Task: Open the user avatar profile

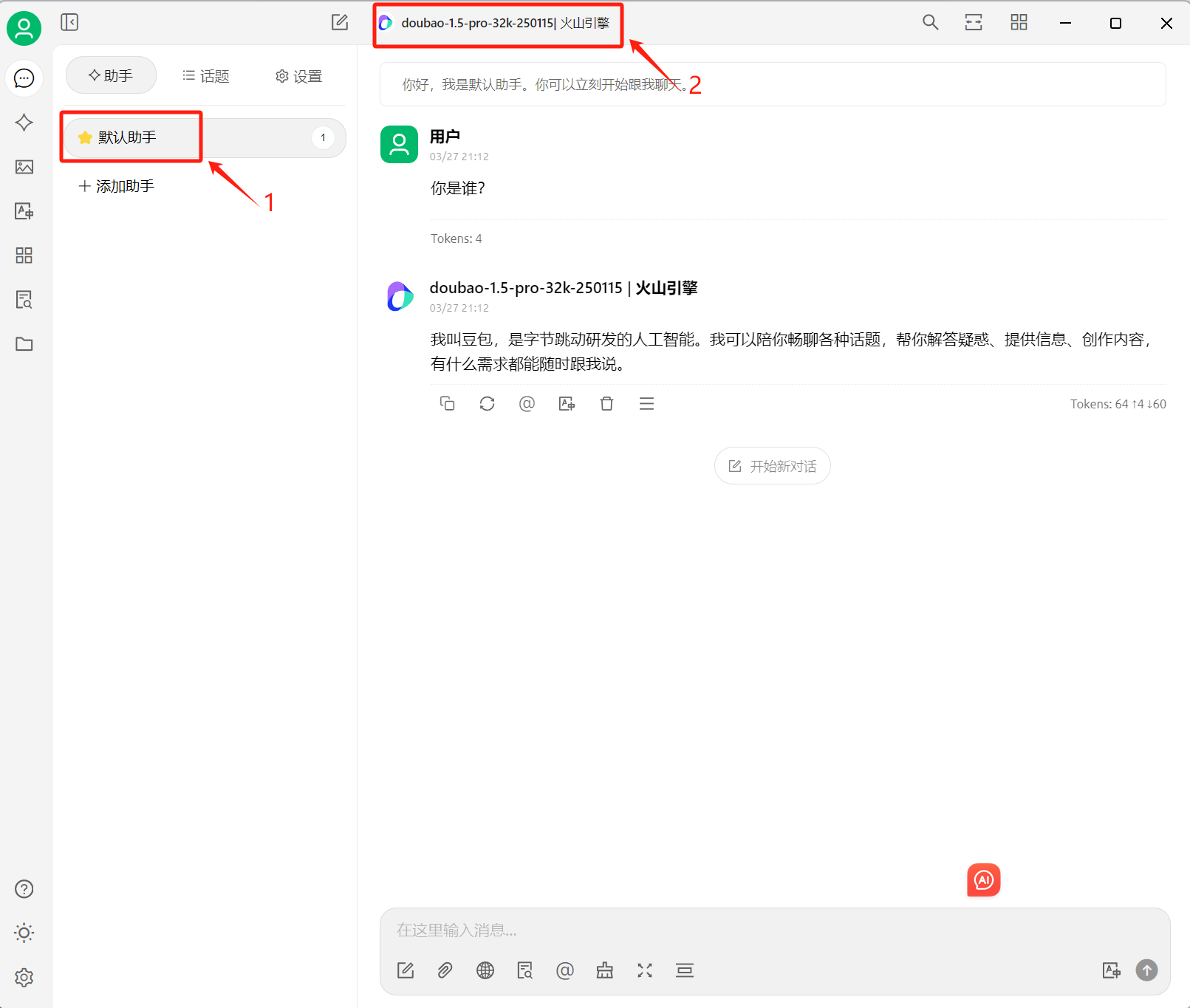Action: (24, 28)
